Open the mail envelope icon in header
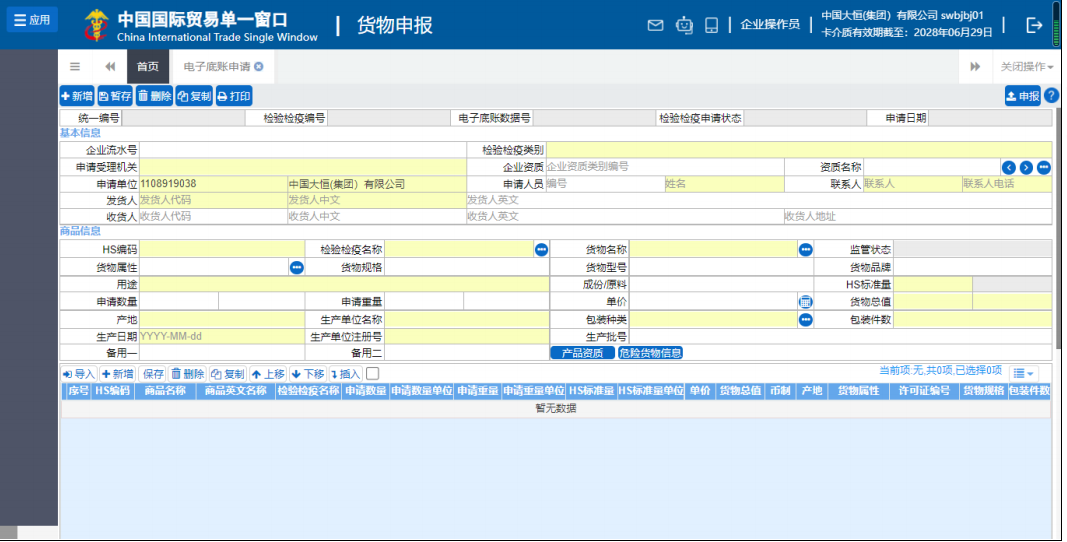Screen dimensions: 1067x542 (655, 25)
